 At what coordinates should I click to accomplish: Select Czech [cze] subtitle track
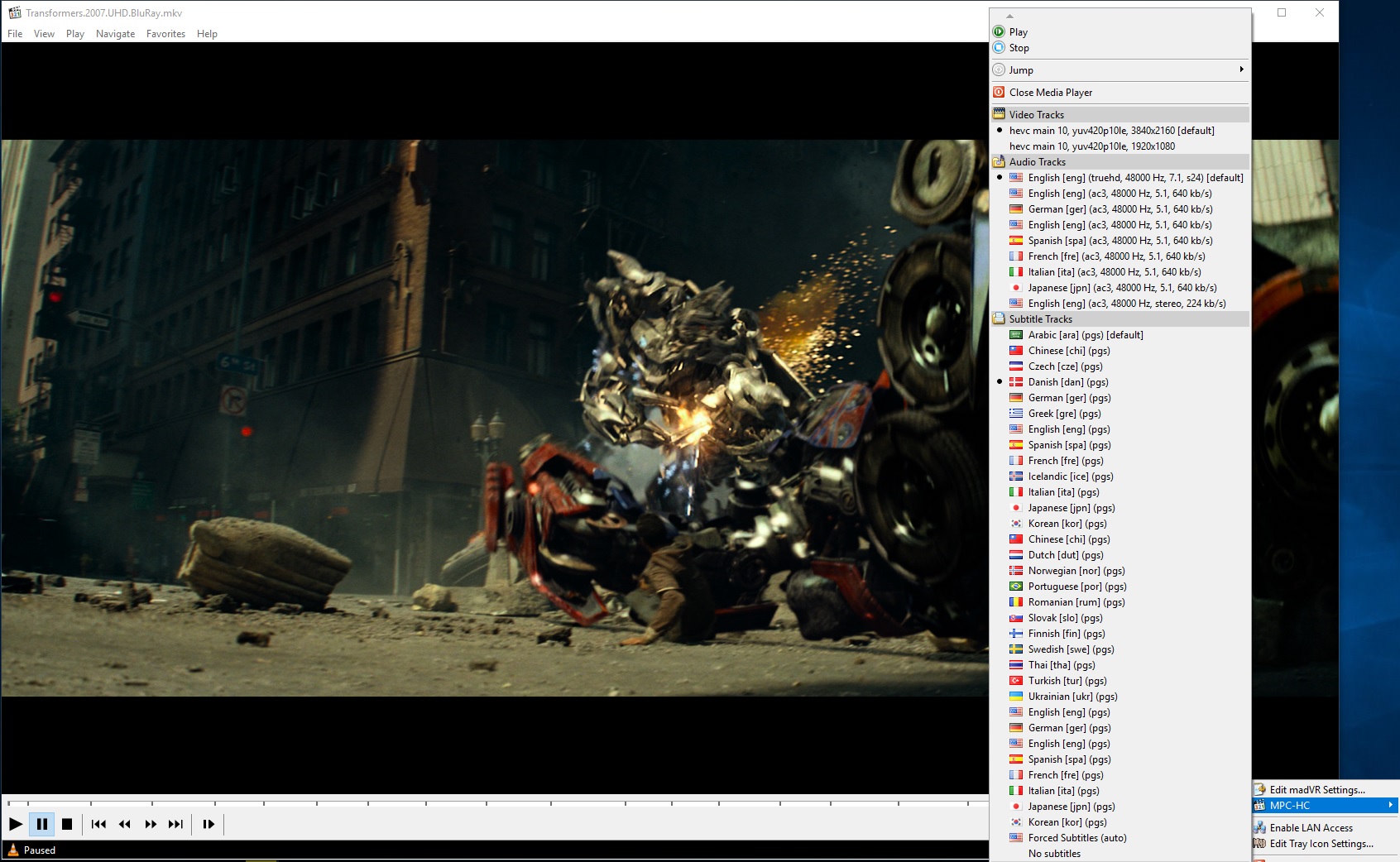click(1120, 366)
